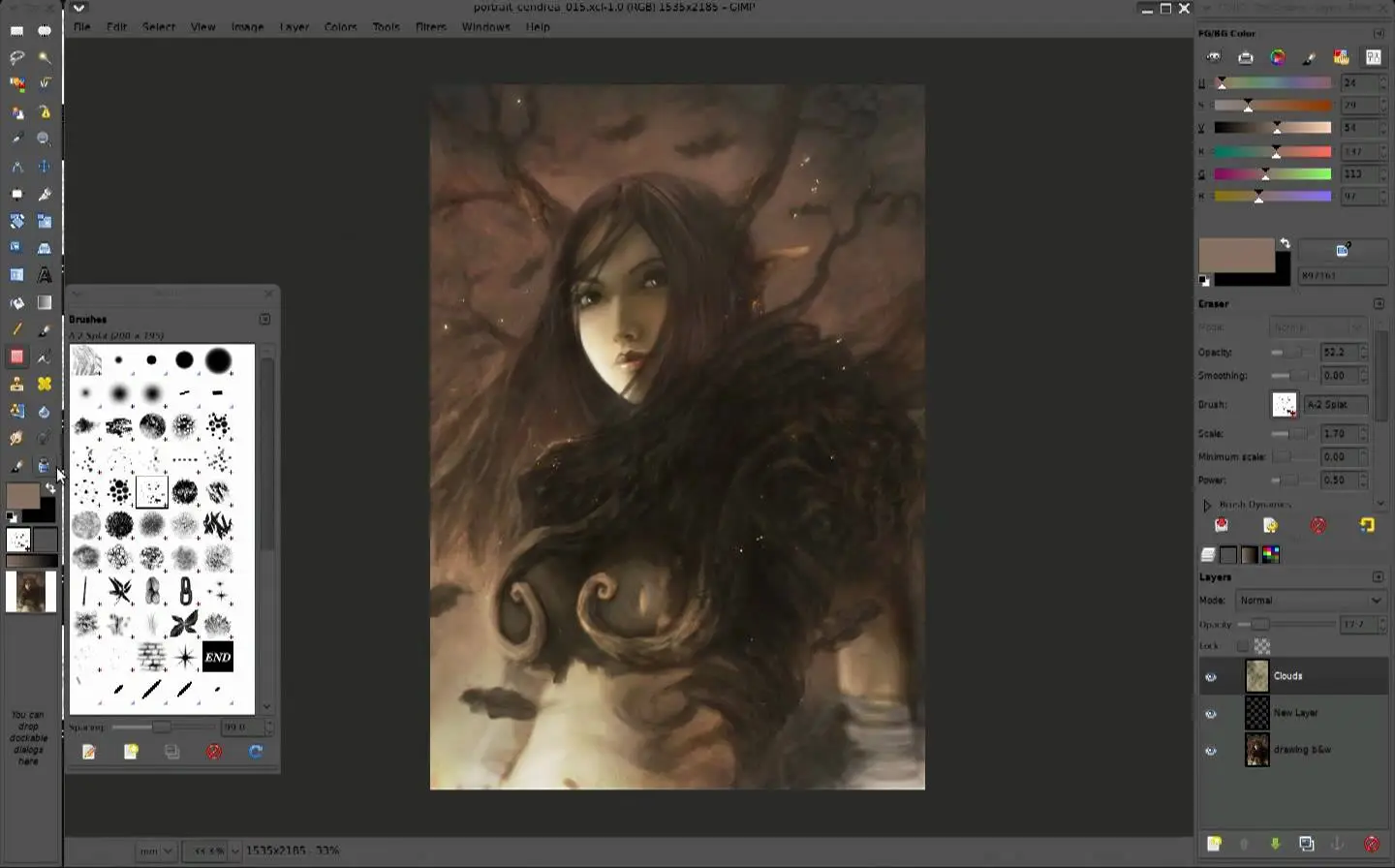
Task: Click the Brushes panel vertical scrollbar
Action: (x=267, y=455)
